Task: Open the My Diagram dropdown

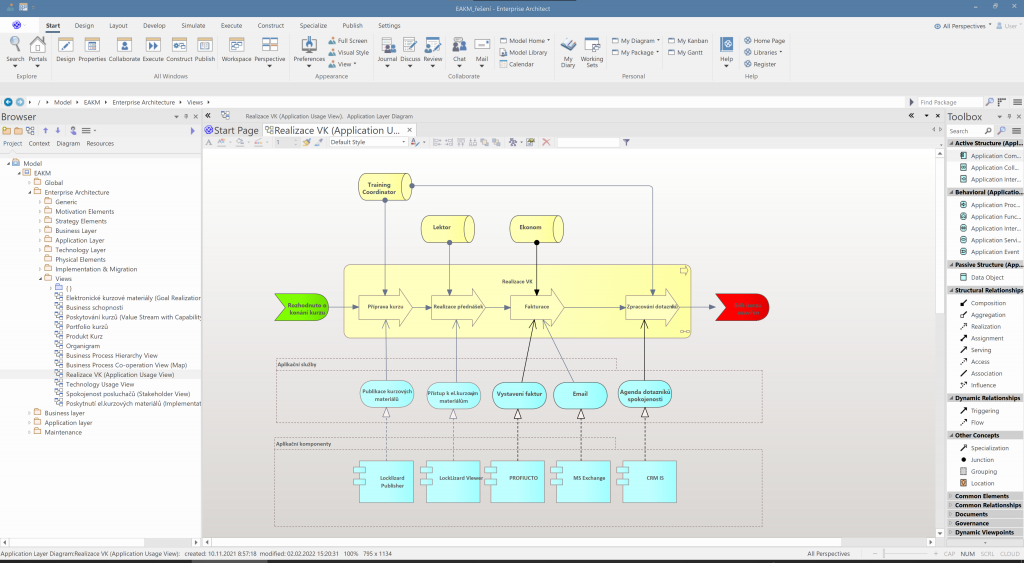Action: pos(635,40)
